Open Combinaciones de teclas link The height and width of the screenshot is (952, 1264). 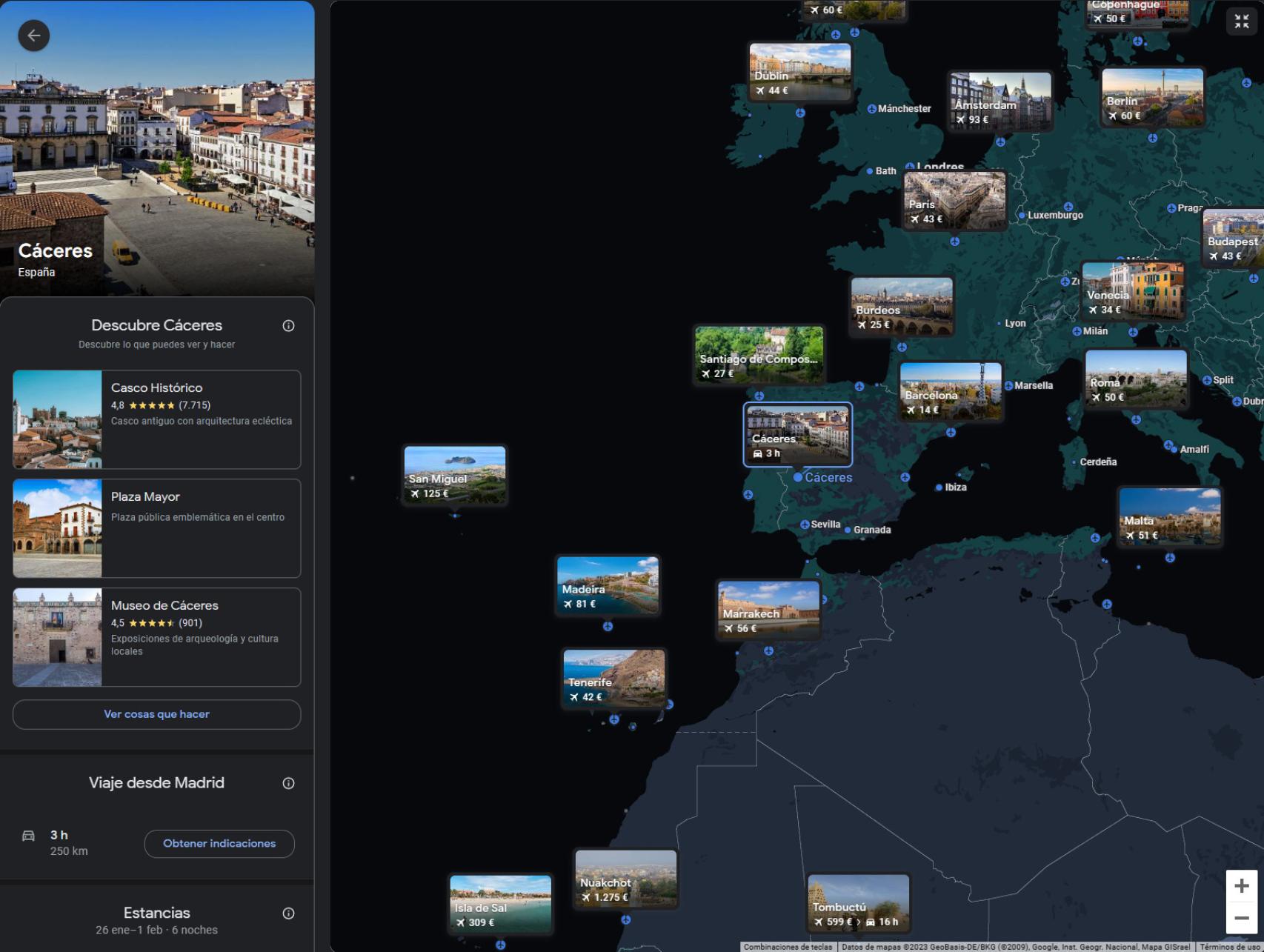(788, 947)
